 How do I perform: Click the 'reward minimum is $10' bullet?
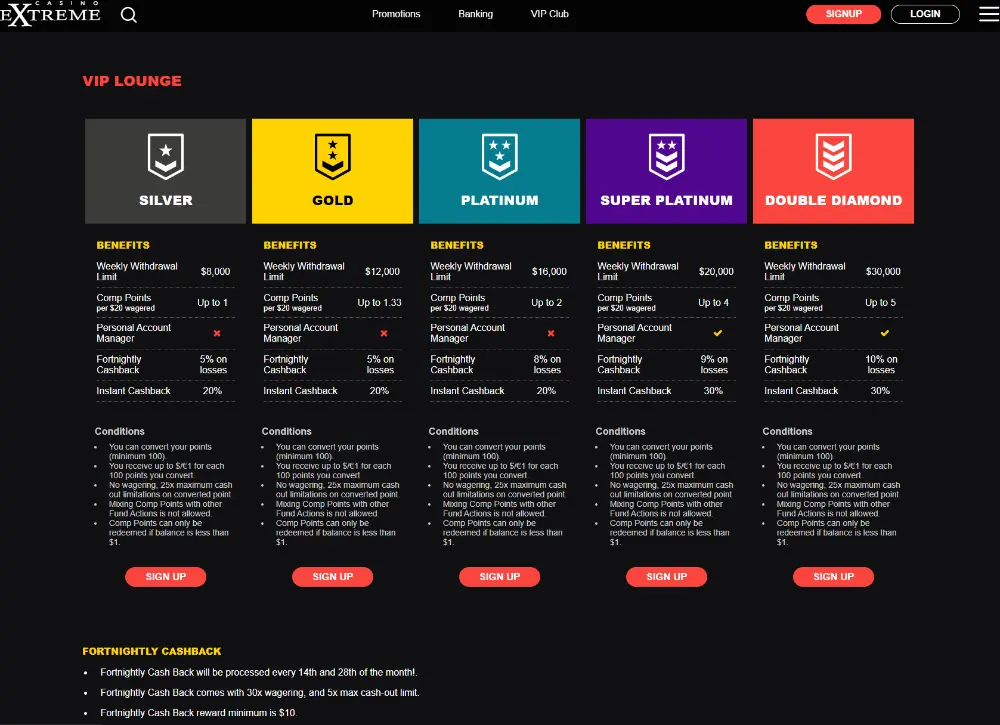(x=198, y=714)
